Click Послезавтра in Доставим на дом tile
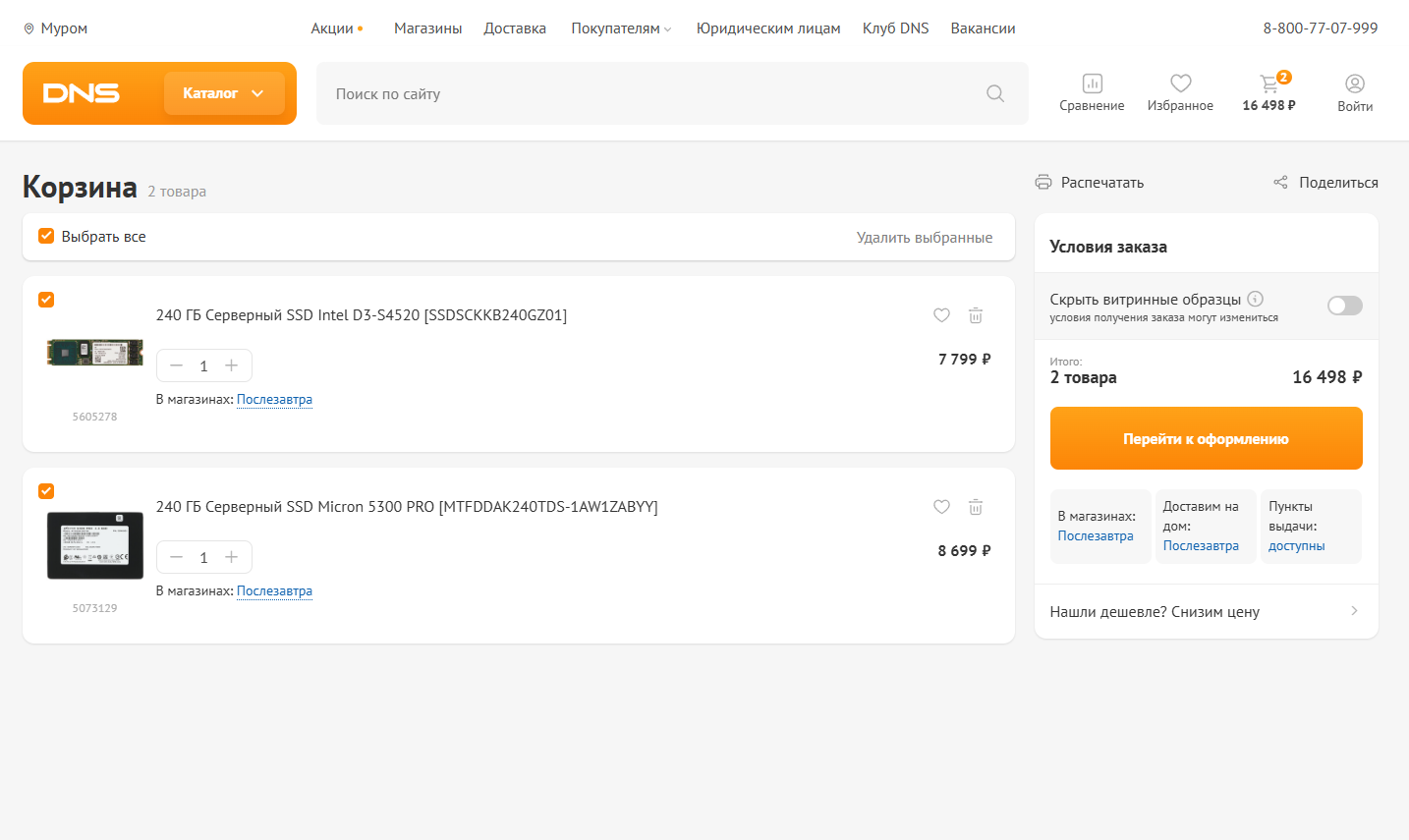1409x840 pixels. pyautogui.click(x=1201, y=545)
